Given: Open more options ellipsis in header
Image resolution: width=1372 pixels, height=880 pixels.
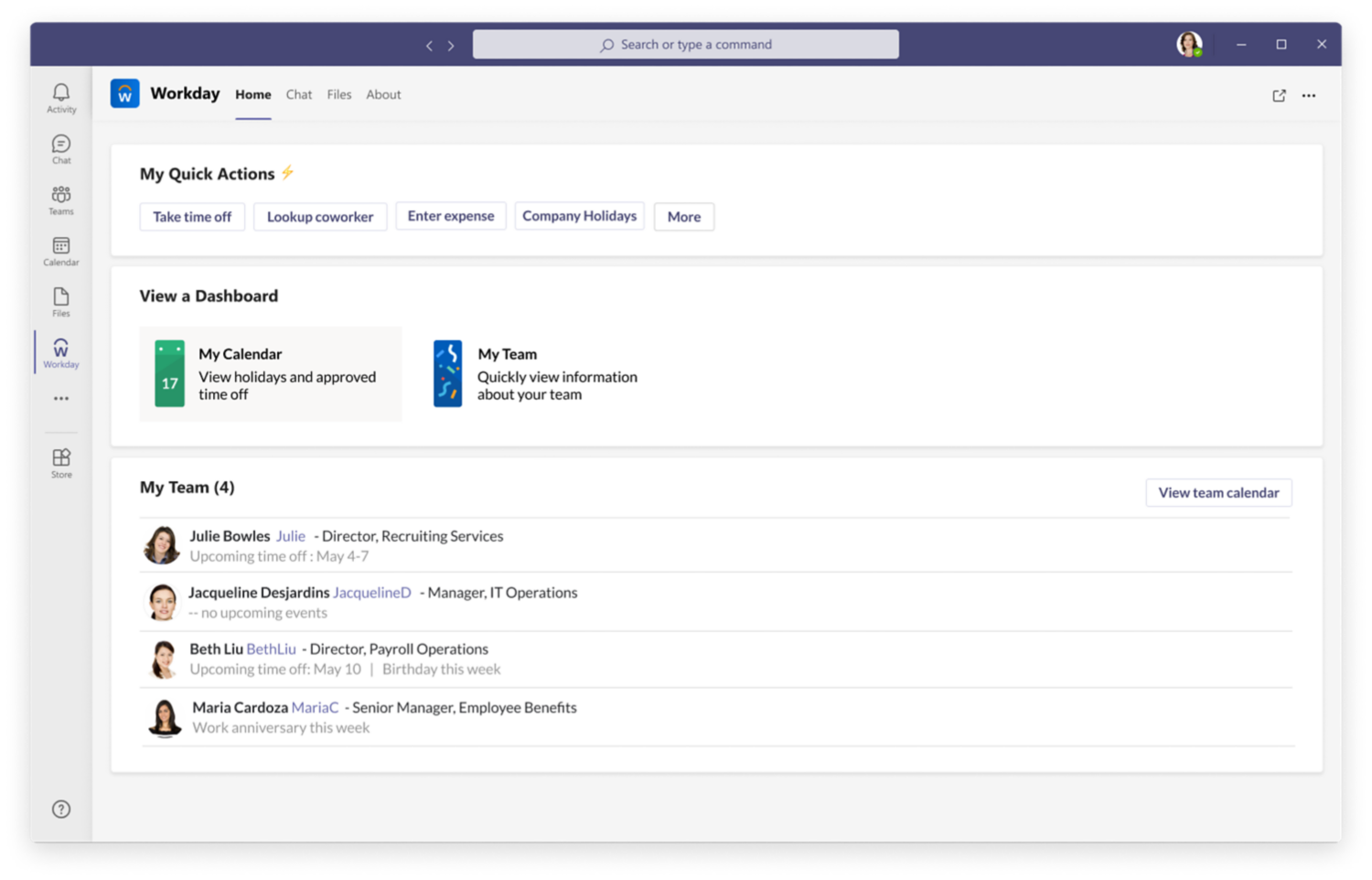Looking at the screenshot, I should pos(1309,95).
